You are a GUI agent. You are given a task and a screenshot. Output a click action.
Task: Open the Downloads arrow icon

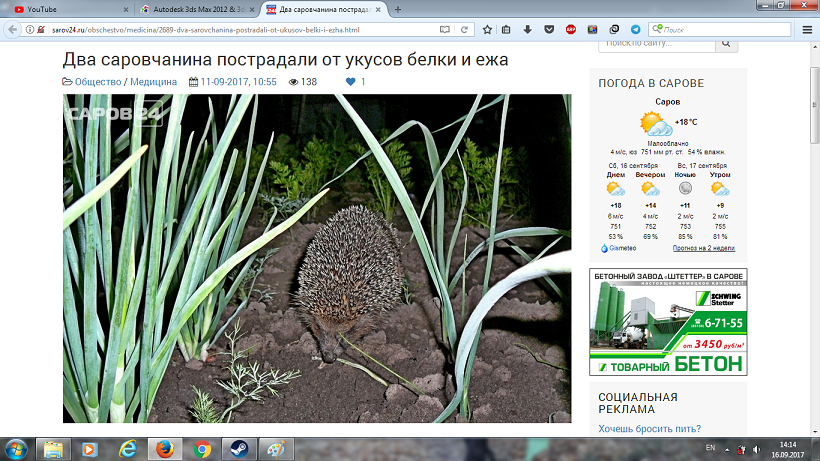coord(528,30)
